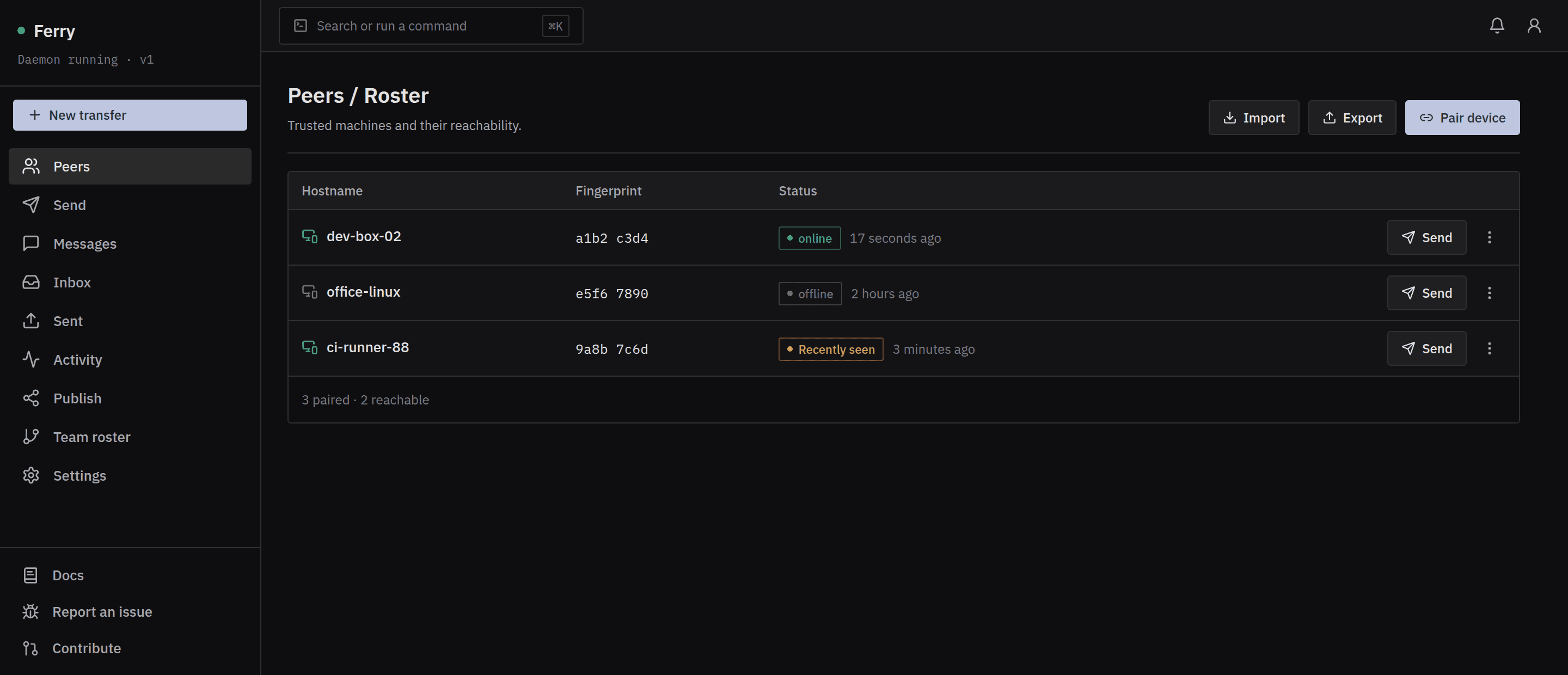Click the office-linux device icon

310,292
